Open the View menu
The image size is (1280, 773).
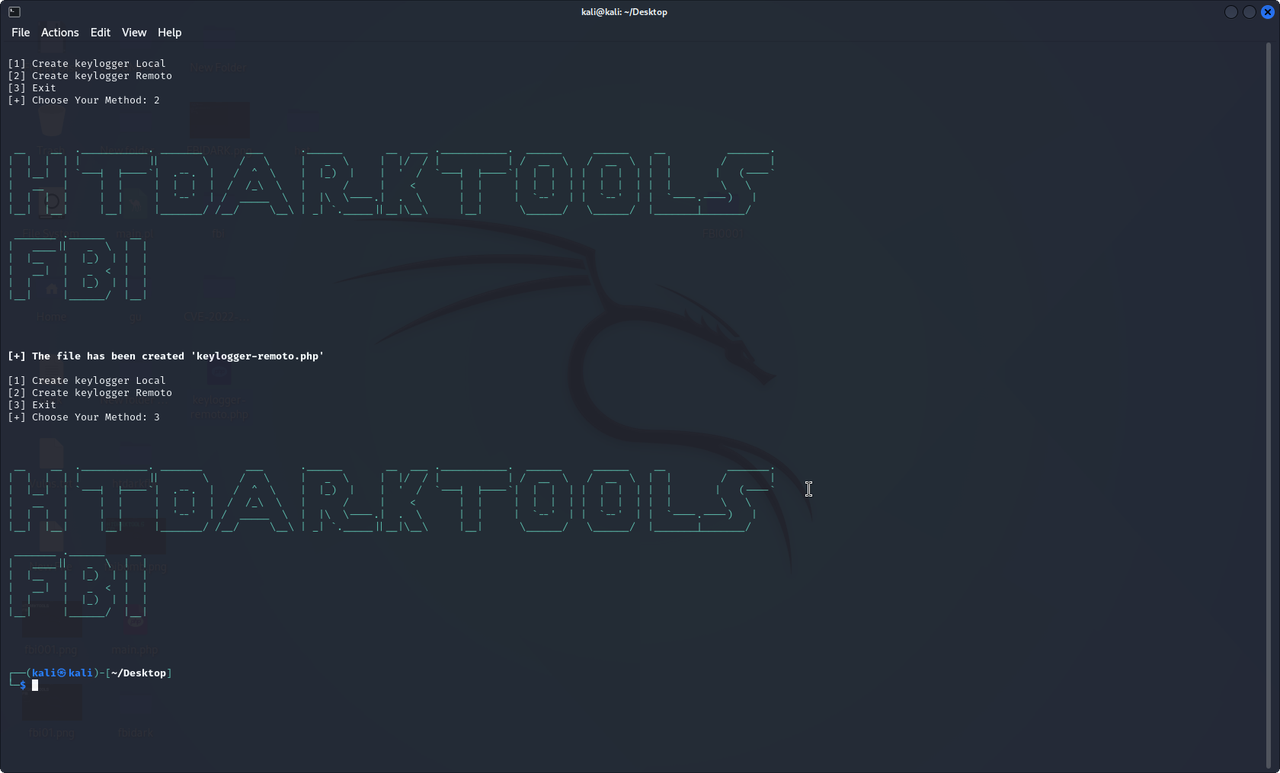tap(134, 32)
